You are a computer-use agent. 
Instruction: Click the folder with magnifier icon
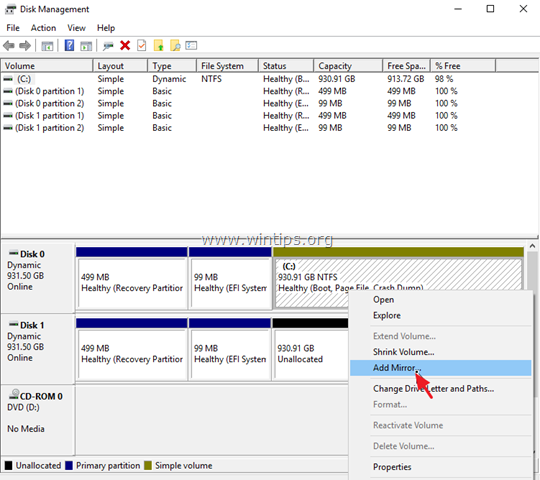[x=175, y=45]
